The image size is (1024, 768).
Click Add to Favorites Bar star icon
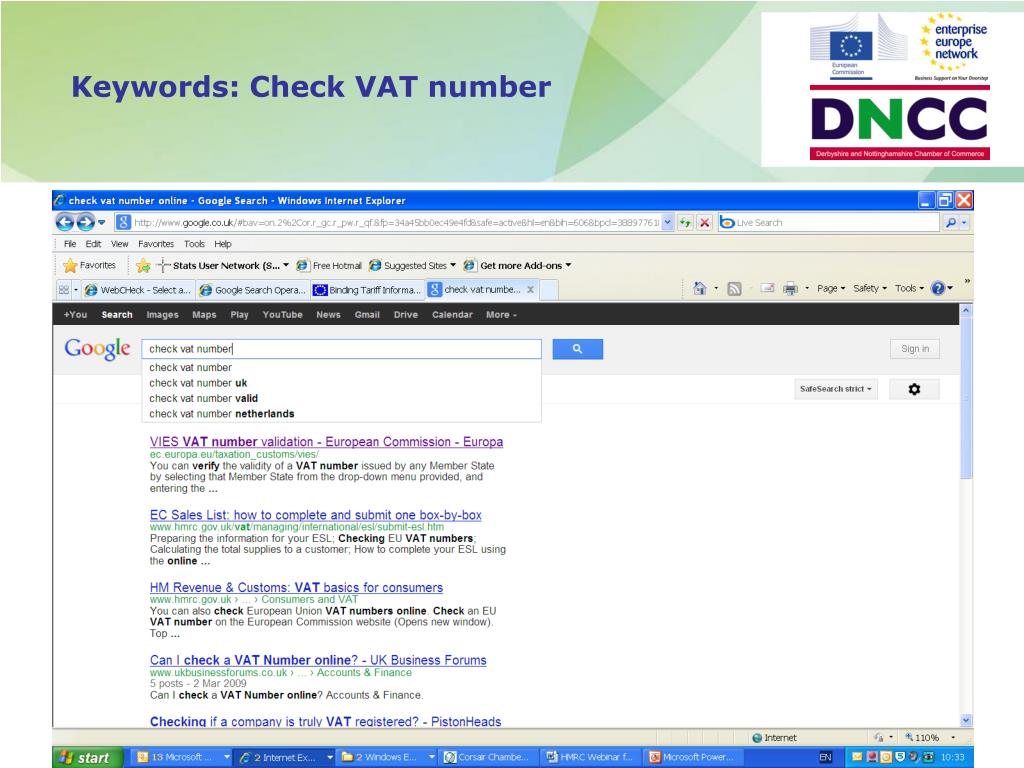(143, 265)
